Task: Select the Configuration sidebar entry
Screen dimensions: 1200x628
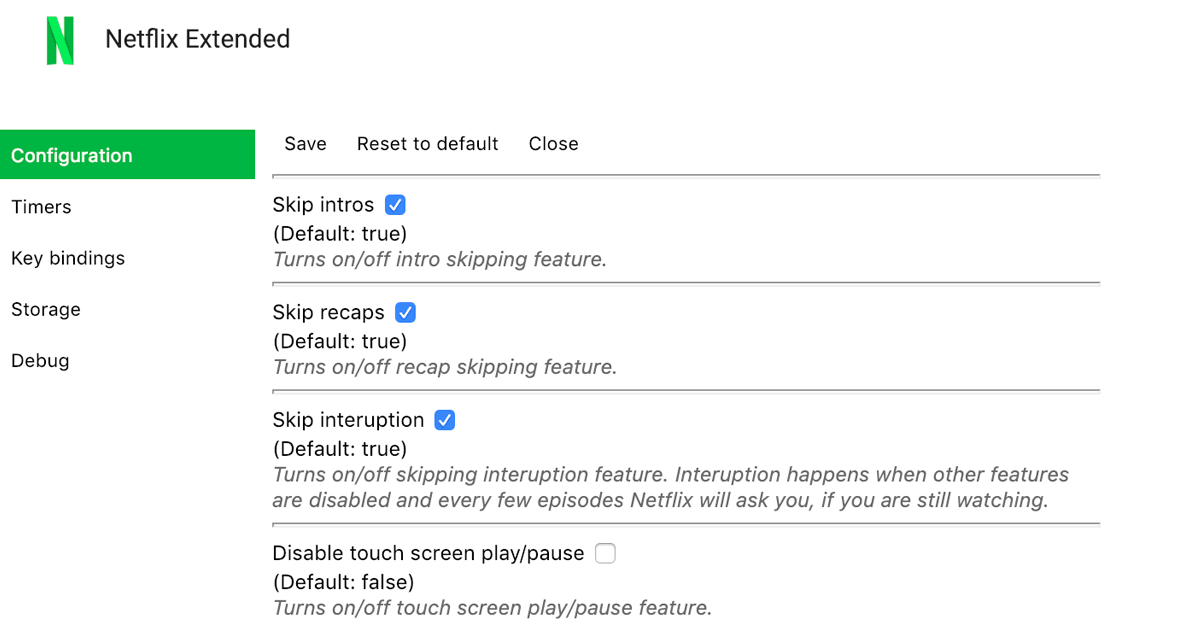Action: (x=71, y=155)
